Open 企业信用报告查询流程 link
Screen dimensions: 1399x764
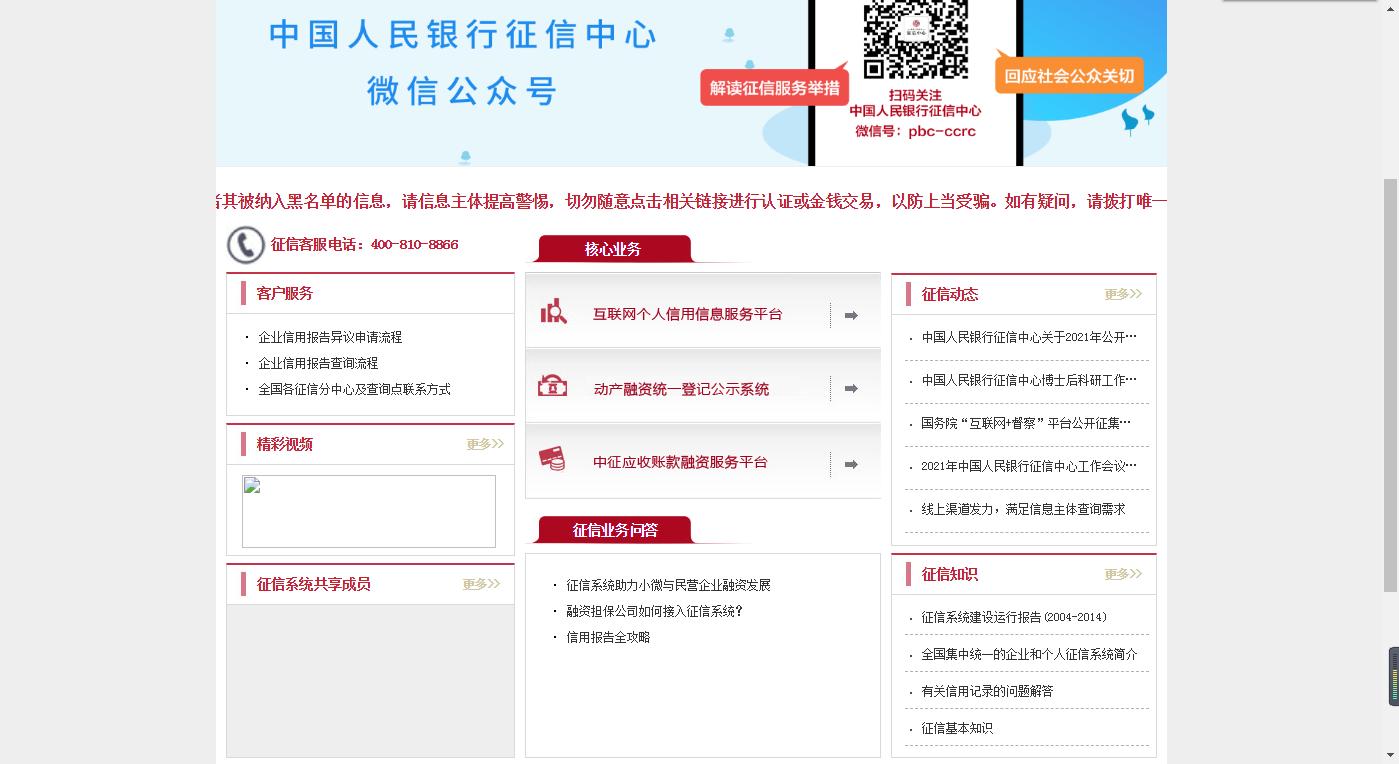click(318, 363)
